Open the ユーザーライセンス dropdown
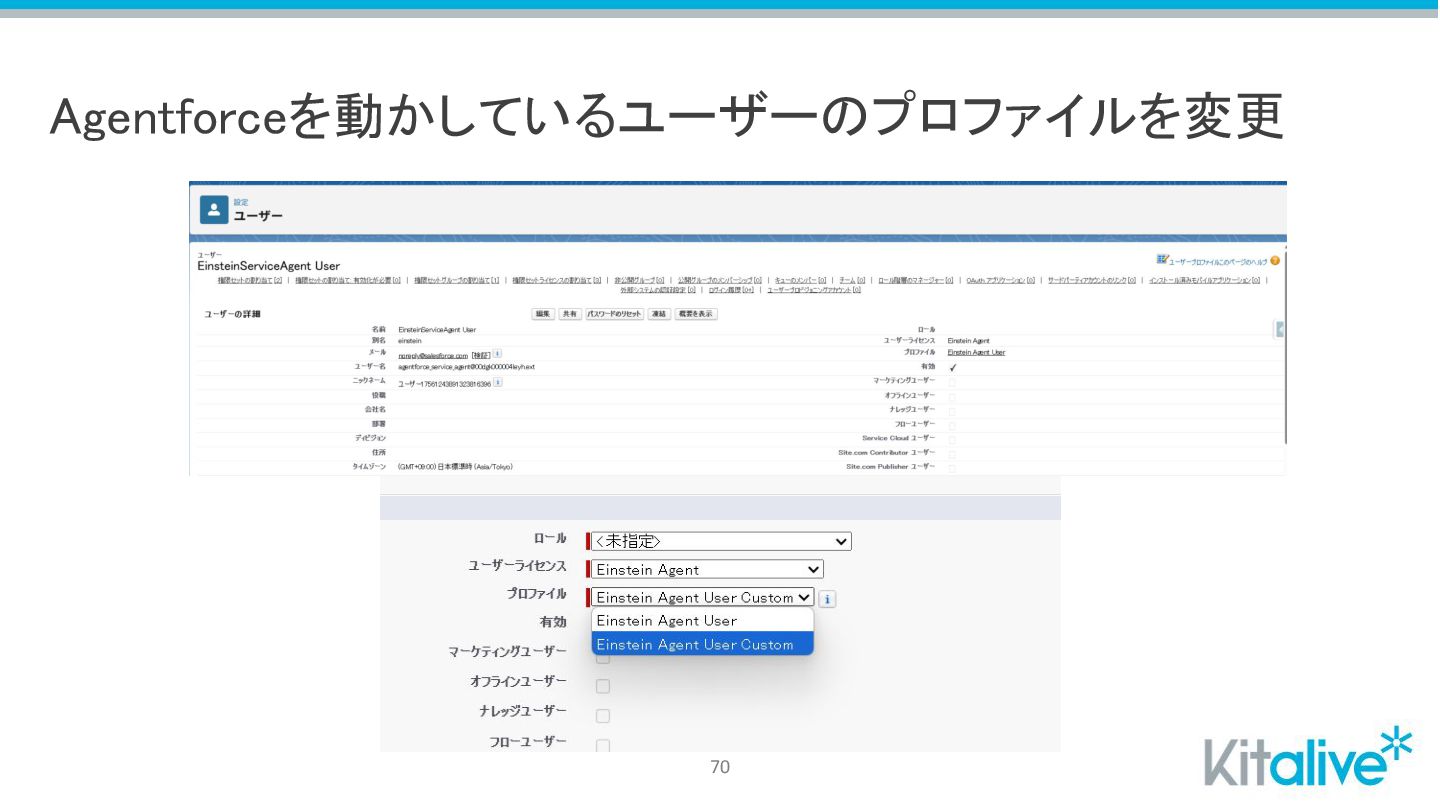Viewport: 1440px width, 810px height. coord(707,569)
